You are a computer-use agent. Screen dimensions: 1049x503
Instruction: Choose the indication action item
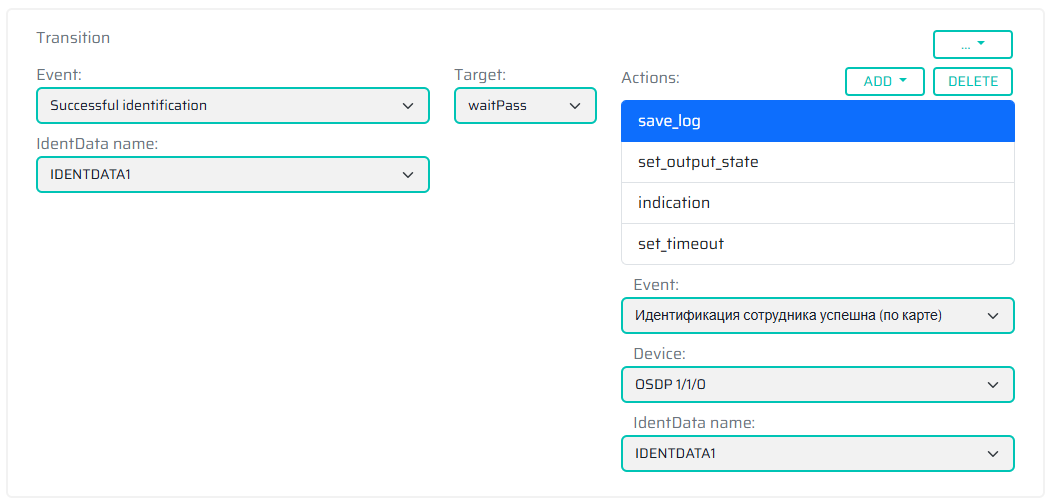pos(817,203)
